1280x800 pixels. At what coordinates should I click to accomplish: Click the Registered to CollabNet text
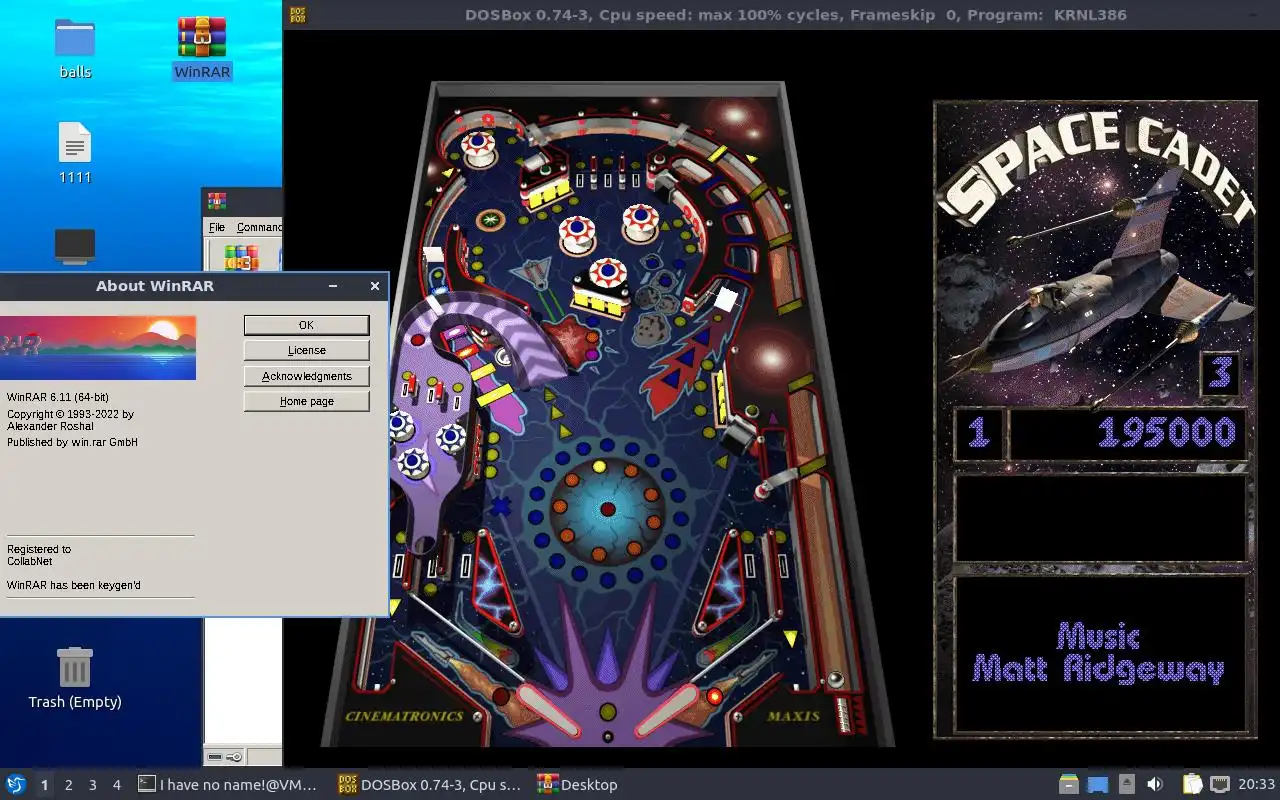[39, 555]
